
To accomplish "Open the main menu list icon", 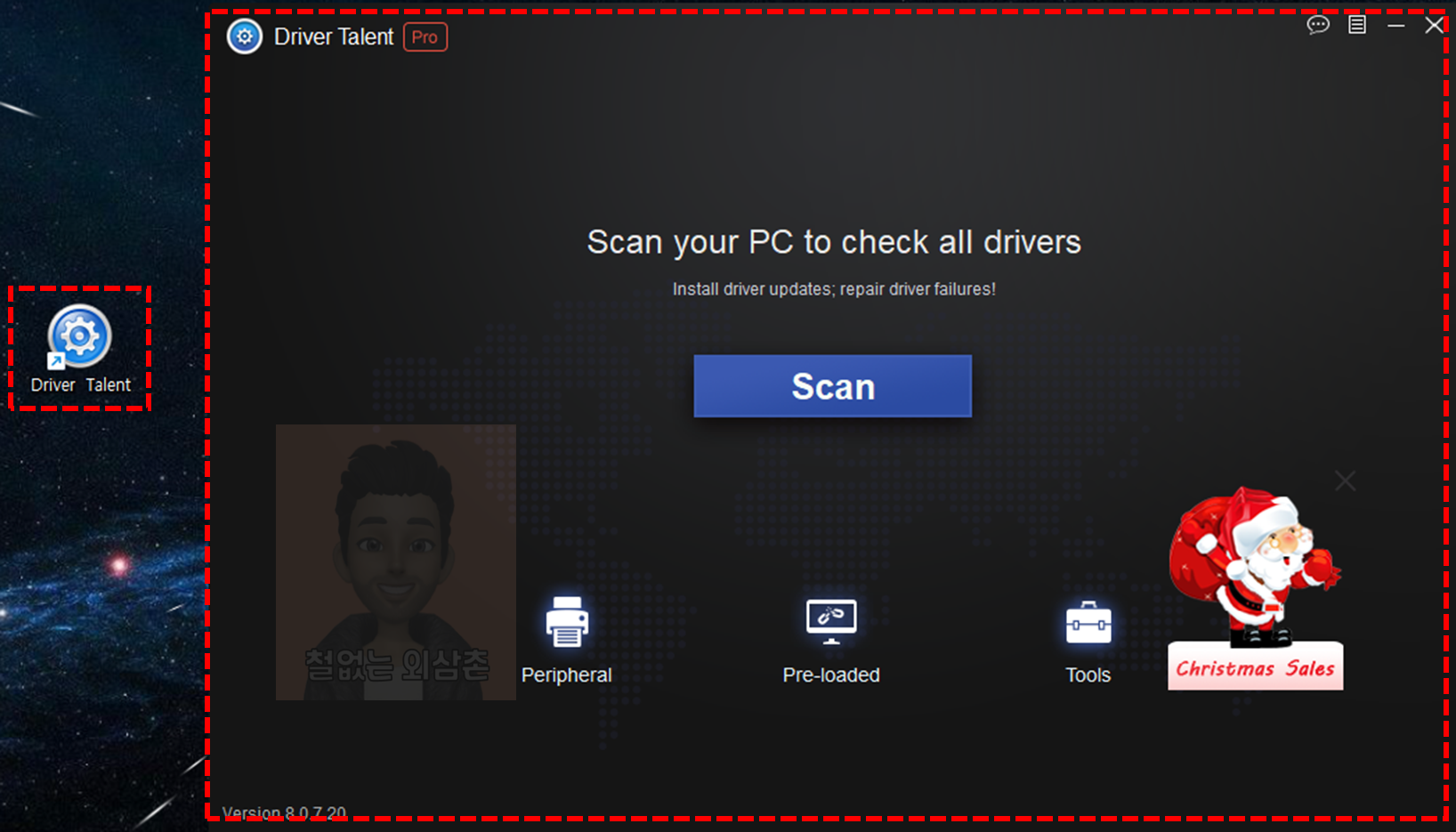I will tap(1357, 25).
